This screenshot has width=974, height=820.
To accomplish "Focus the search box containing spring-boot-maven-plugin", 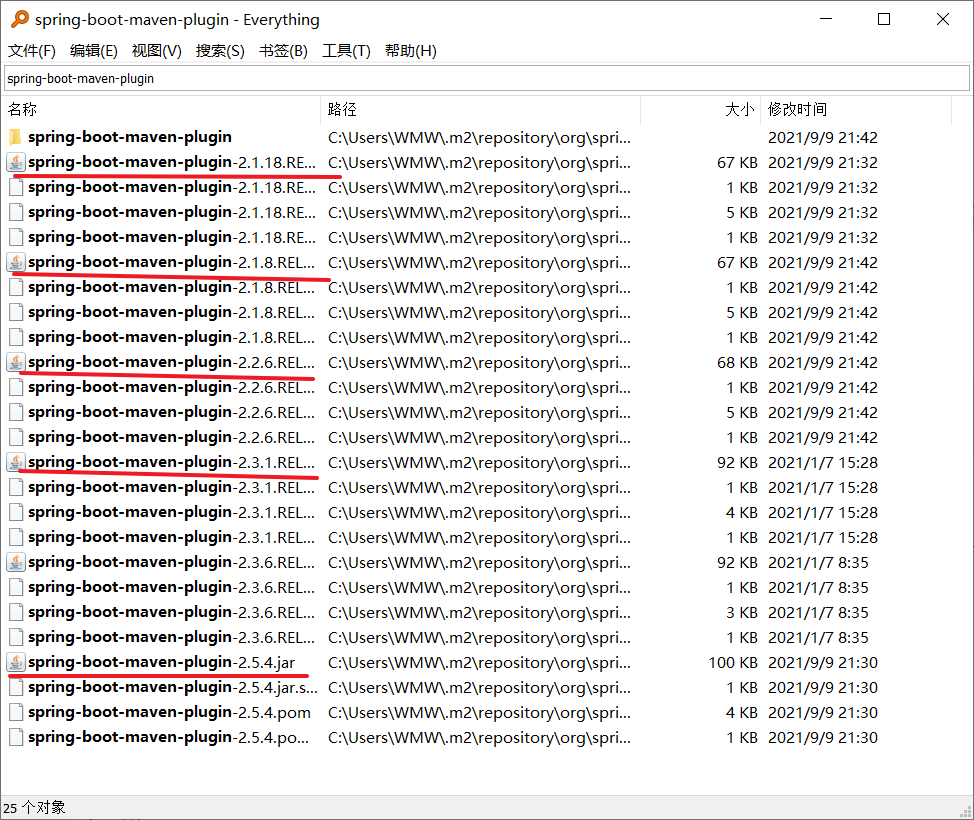I will pyautogui.click(x=486, y=78).
